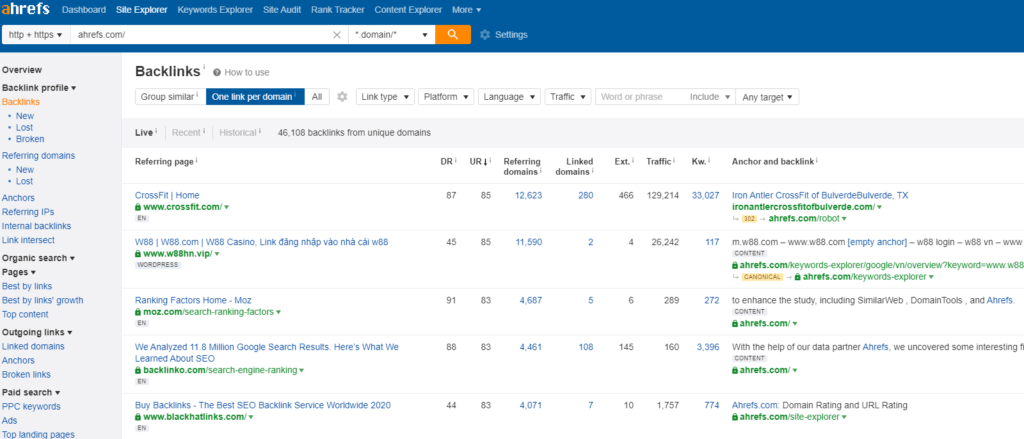Go to the Dashboard tab
Screen dimensions: 1024x439
[84, 10]
